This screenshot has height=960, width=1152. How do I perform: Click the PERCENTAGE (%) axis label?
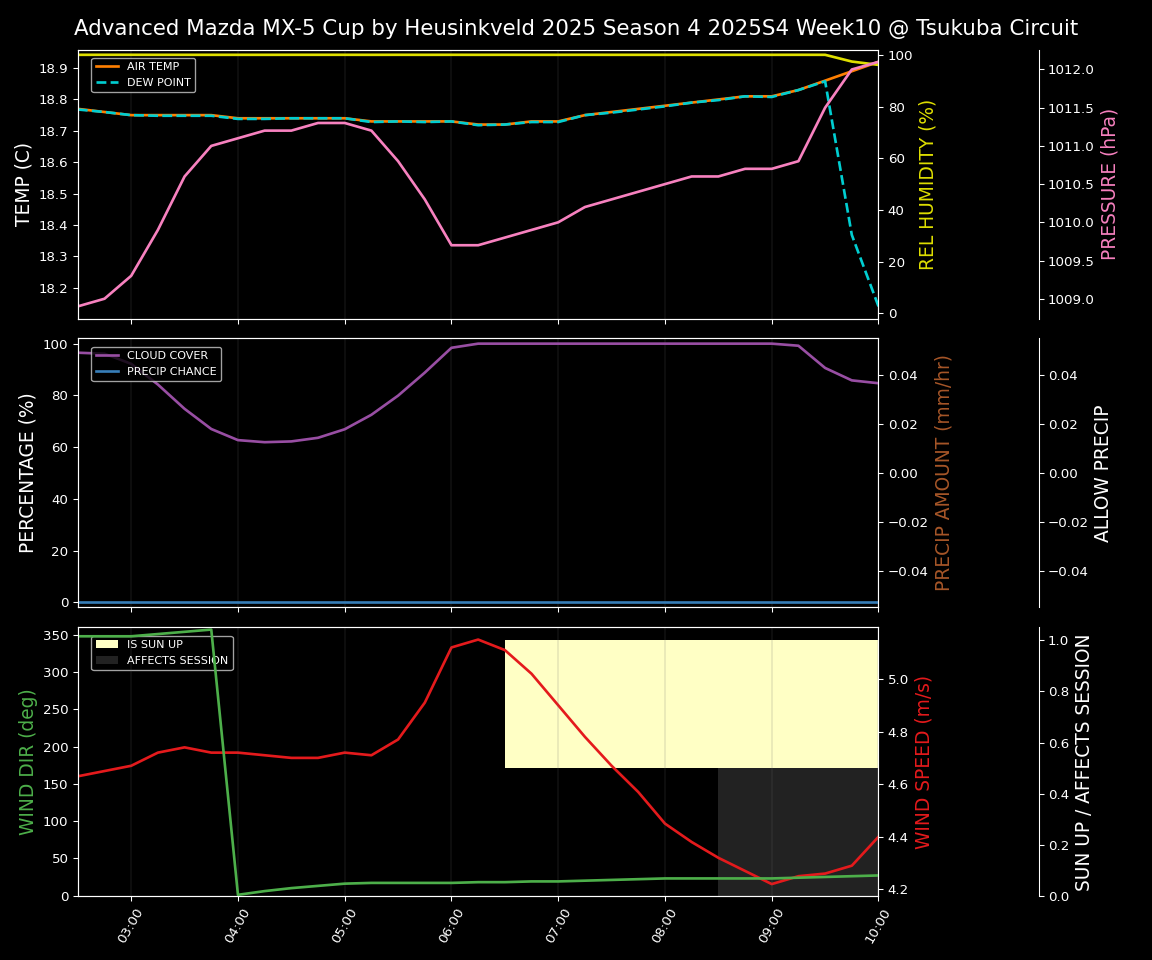tap(28, 473)
